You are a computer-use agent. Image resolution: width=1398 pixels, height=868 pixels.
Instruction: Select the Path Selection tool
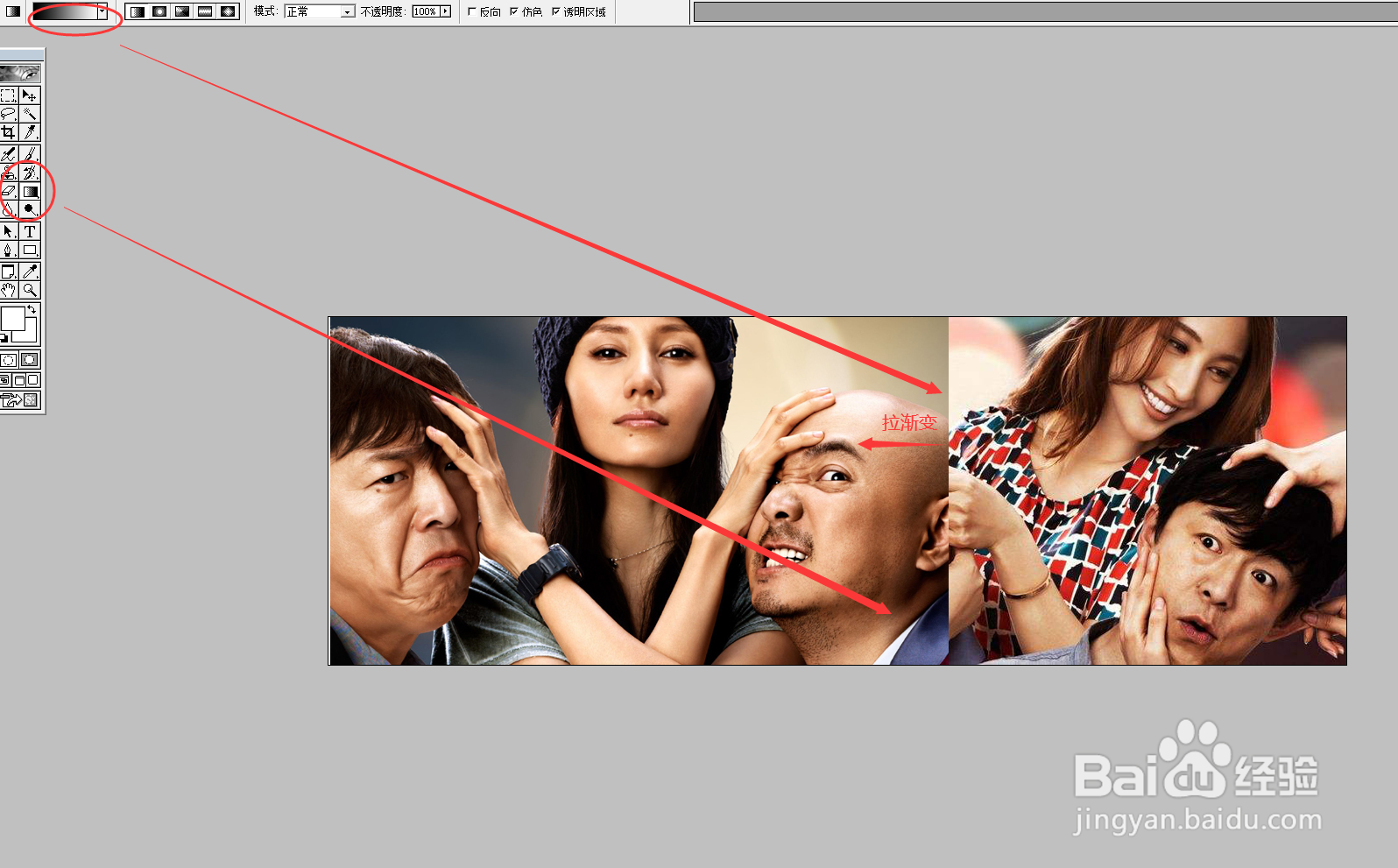(x=9, y=231)
